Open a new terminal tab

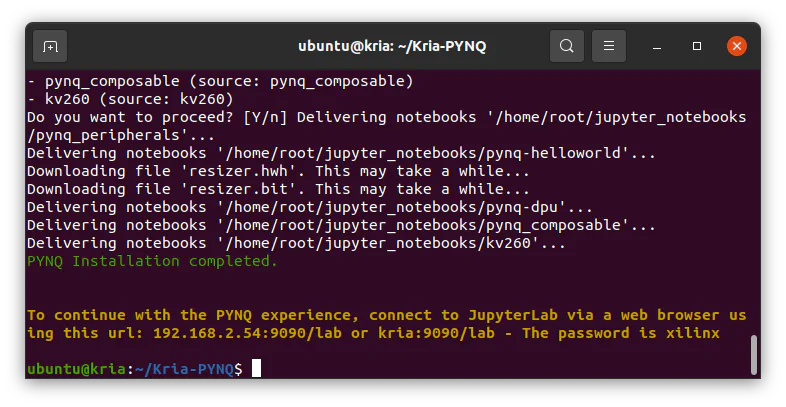50,46
